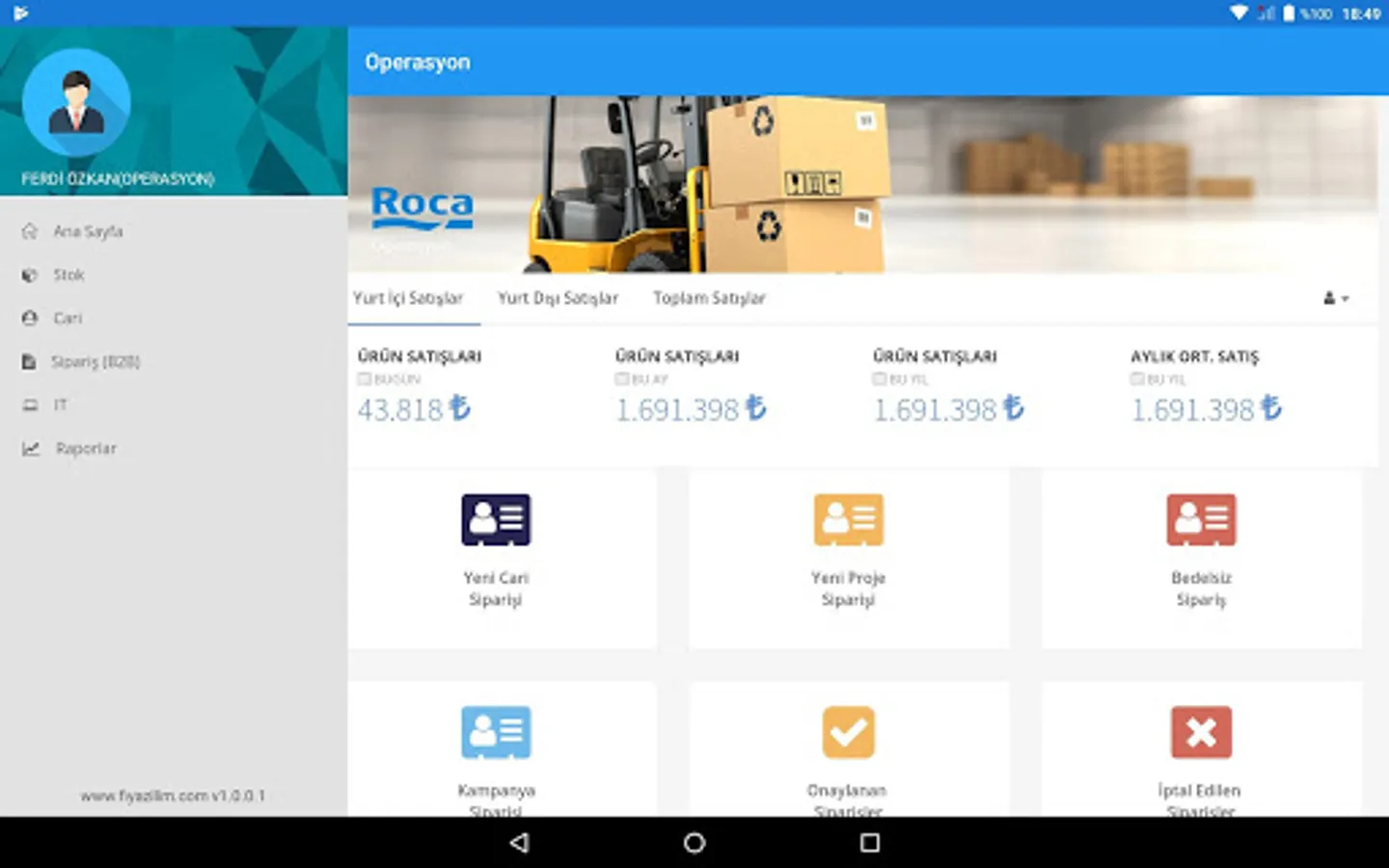Open Onaylanan Siparişler label
1389x868 pixels.
click(847, 800)
